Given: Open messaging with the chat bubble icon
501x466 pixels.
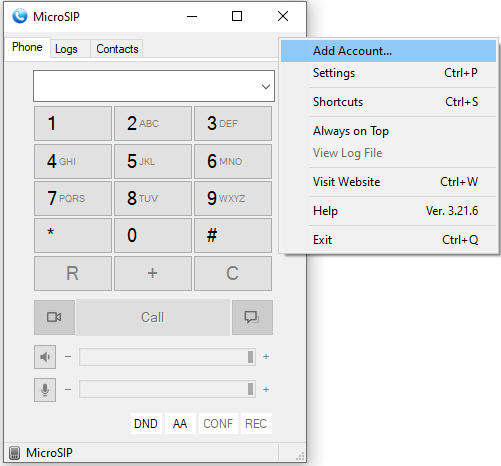Looking at the screenshot, I should point(252,317).
